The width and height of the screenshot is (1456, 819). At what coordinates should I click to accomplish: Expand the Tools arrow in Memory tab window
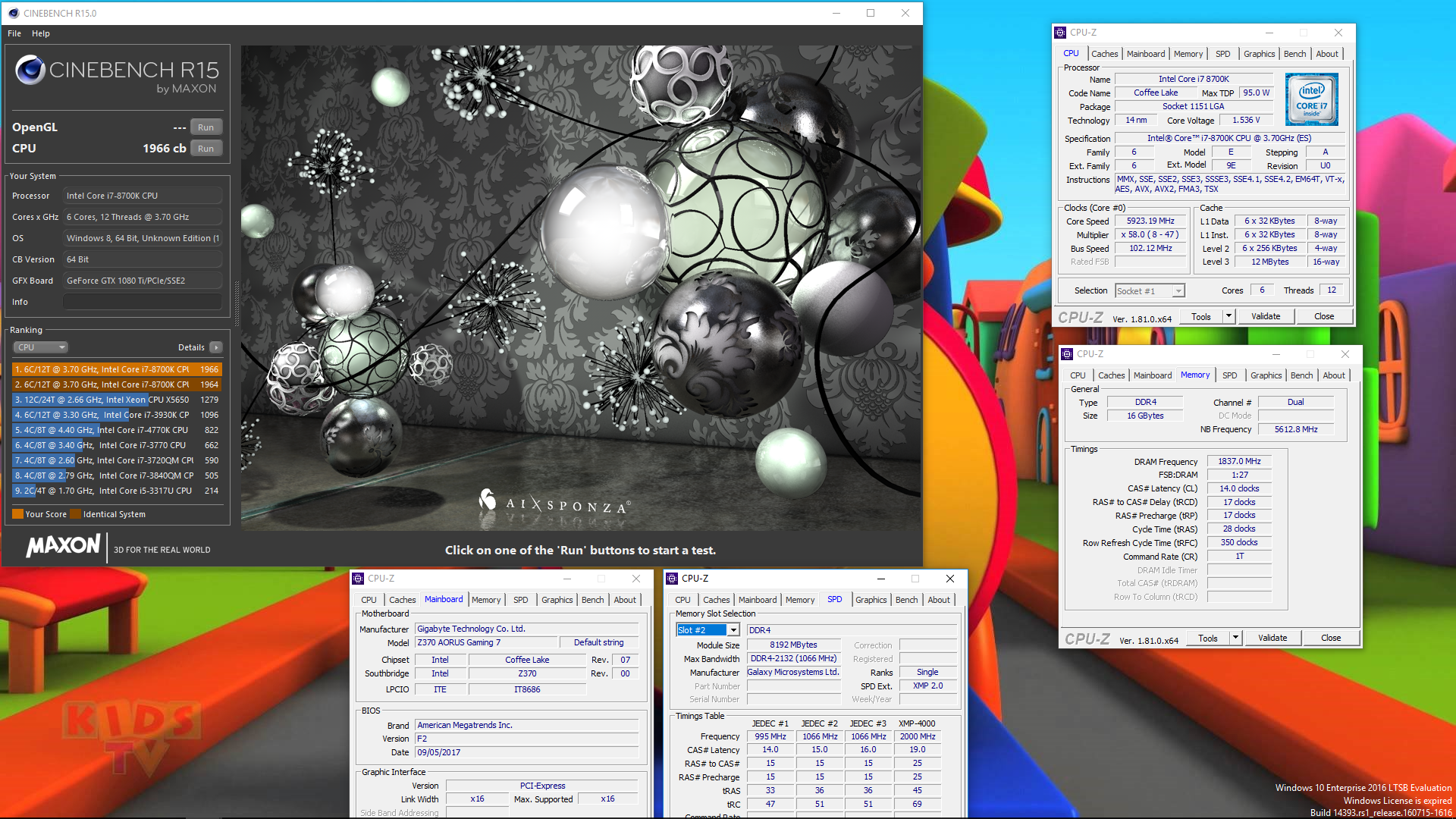1235,638
